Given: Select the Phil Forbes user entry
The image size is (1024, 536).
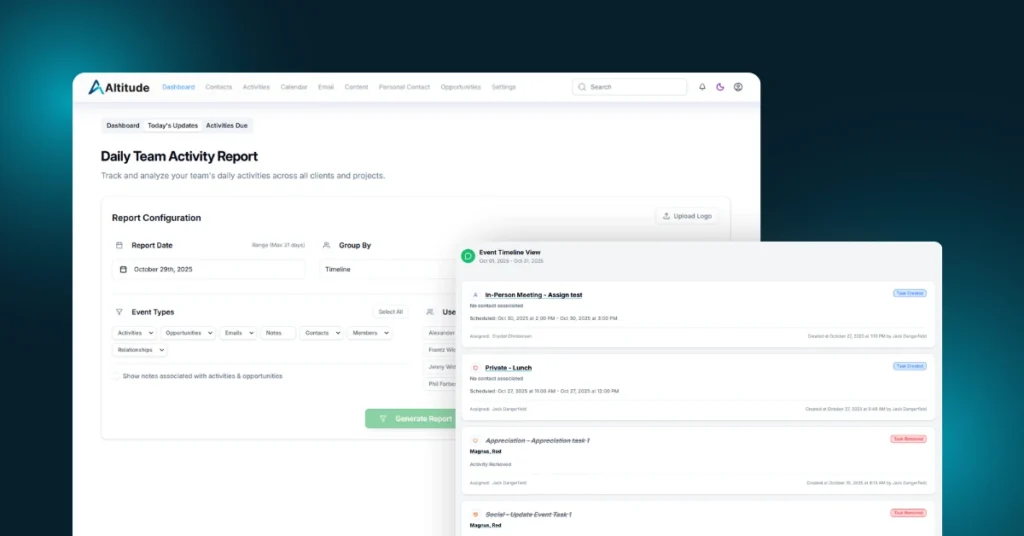Looking at the screenshot, I should coord(441,384).
